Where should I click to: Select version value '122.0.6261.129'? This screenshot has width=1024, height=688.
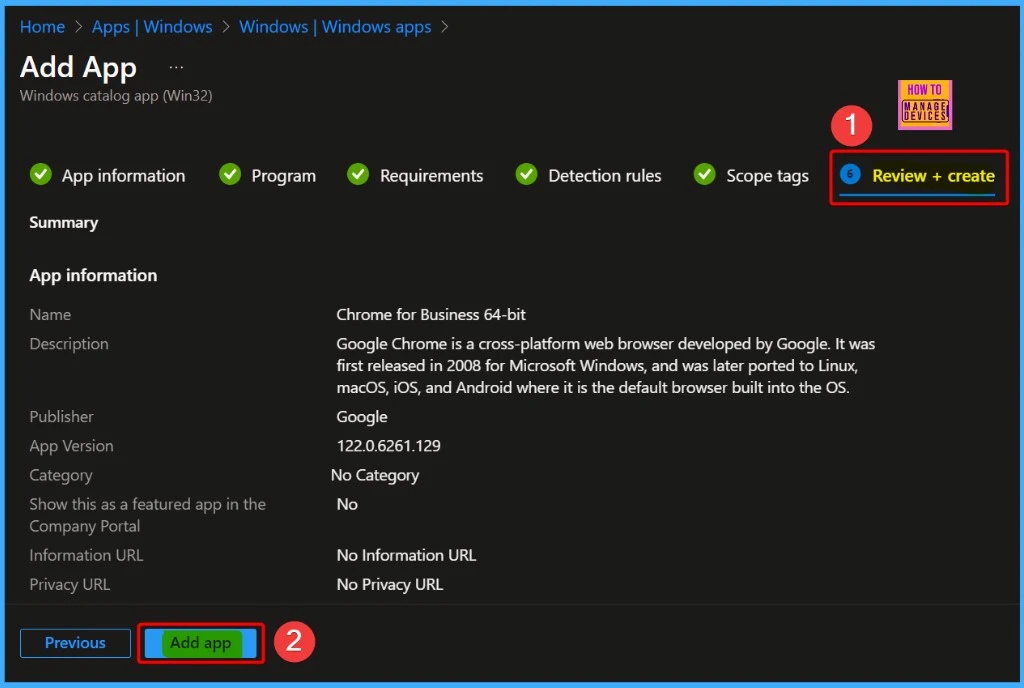tap(389, 446)
